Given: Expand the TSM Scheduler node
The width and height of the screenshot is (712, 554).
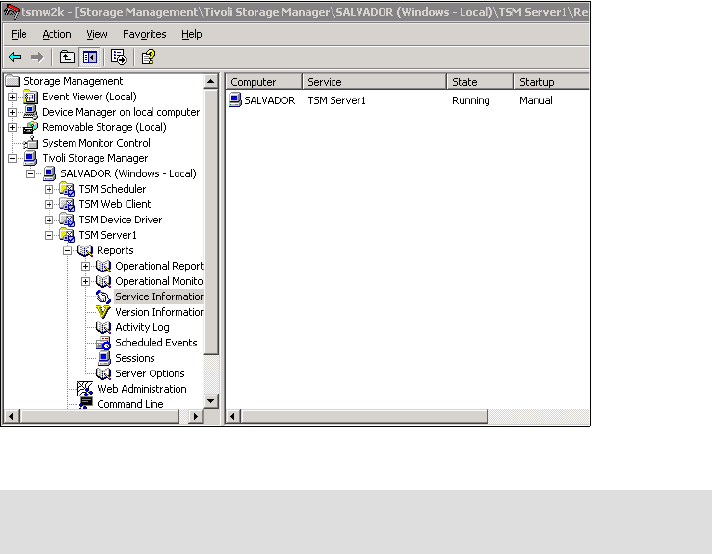Looking at the screenshot, I should (49, 189).
